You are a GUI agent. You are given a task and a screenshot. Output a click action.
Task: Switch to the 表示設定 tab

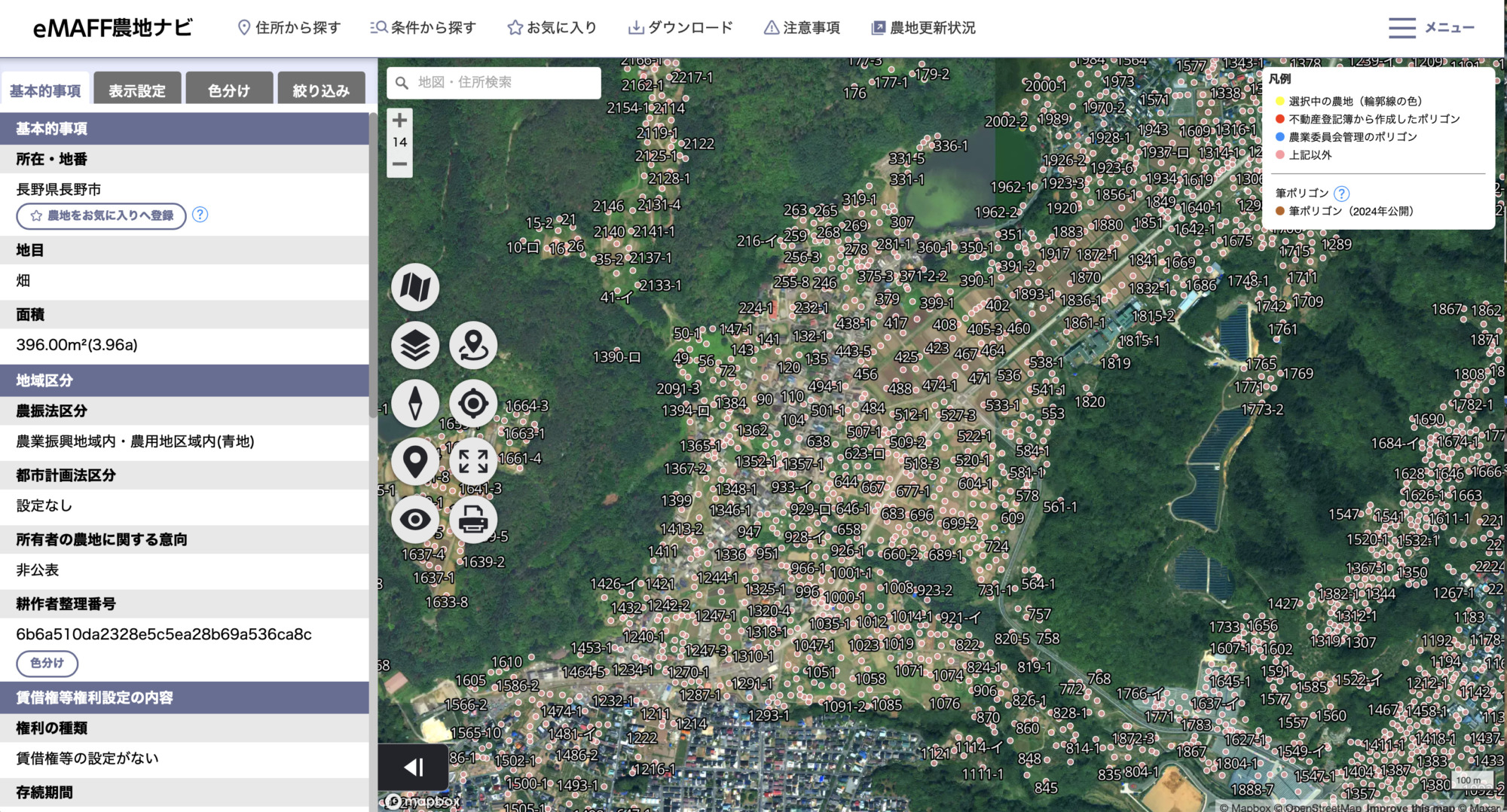coord(137,90)
